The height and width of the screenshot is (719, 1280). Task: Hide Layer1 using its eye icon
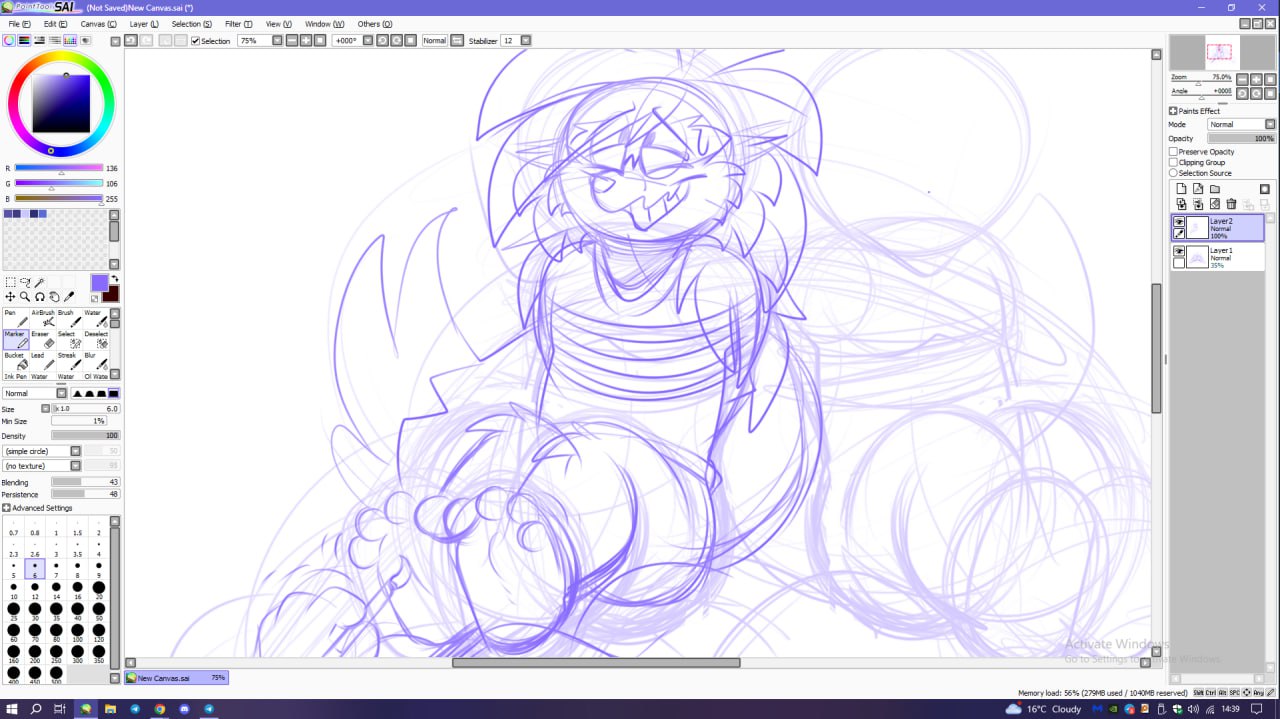point(1179,251)
